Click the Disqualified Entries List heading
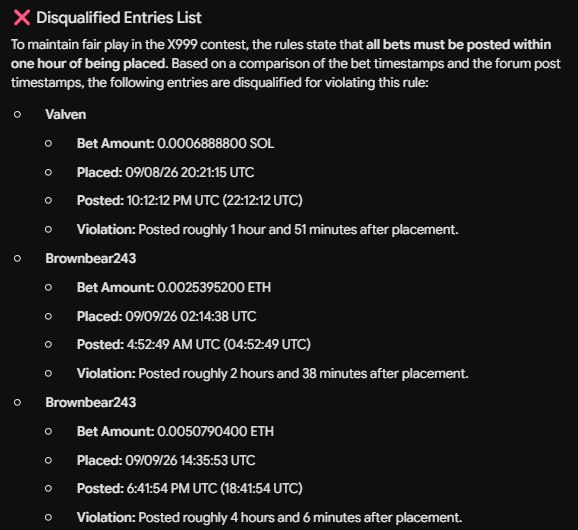 (119, 18)
